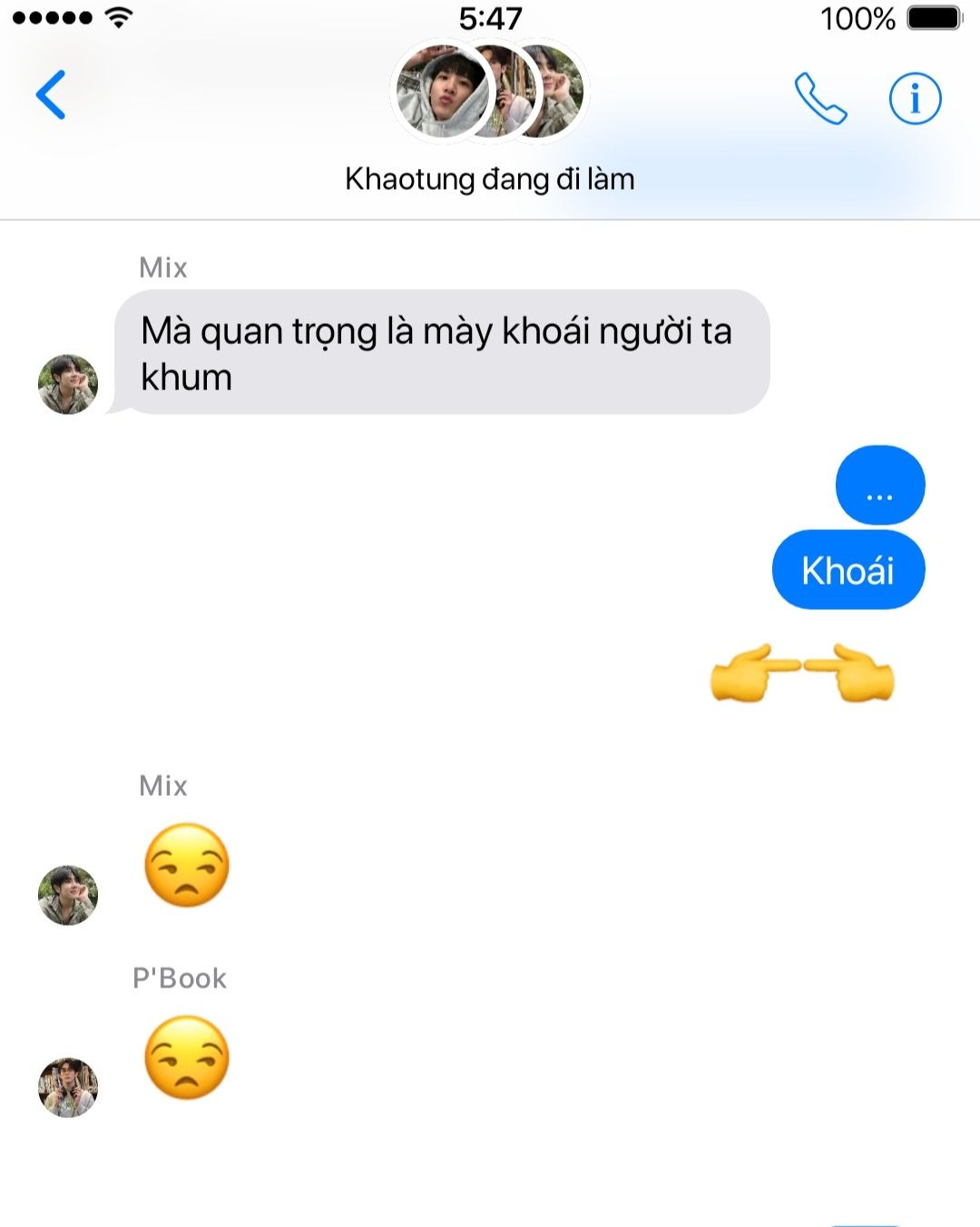Open P'Book's profile avatar
Screen dimensions: 980x1227
68,1087
